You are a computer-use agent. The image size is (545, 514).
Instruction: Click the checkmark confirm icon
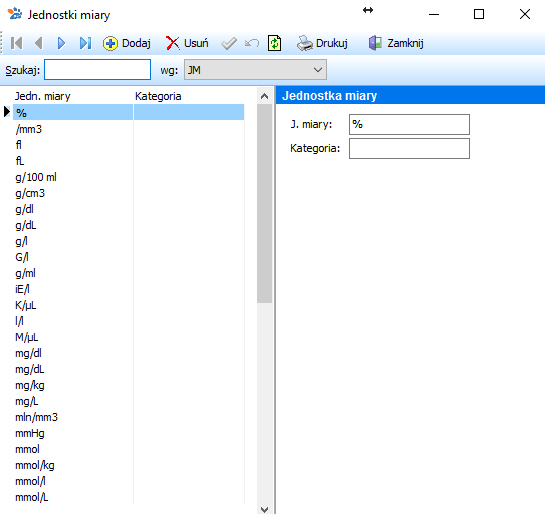tap(229, 43)
